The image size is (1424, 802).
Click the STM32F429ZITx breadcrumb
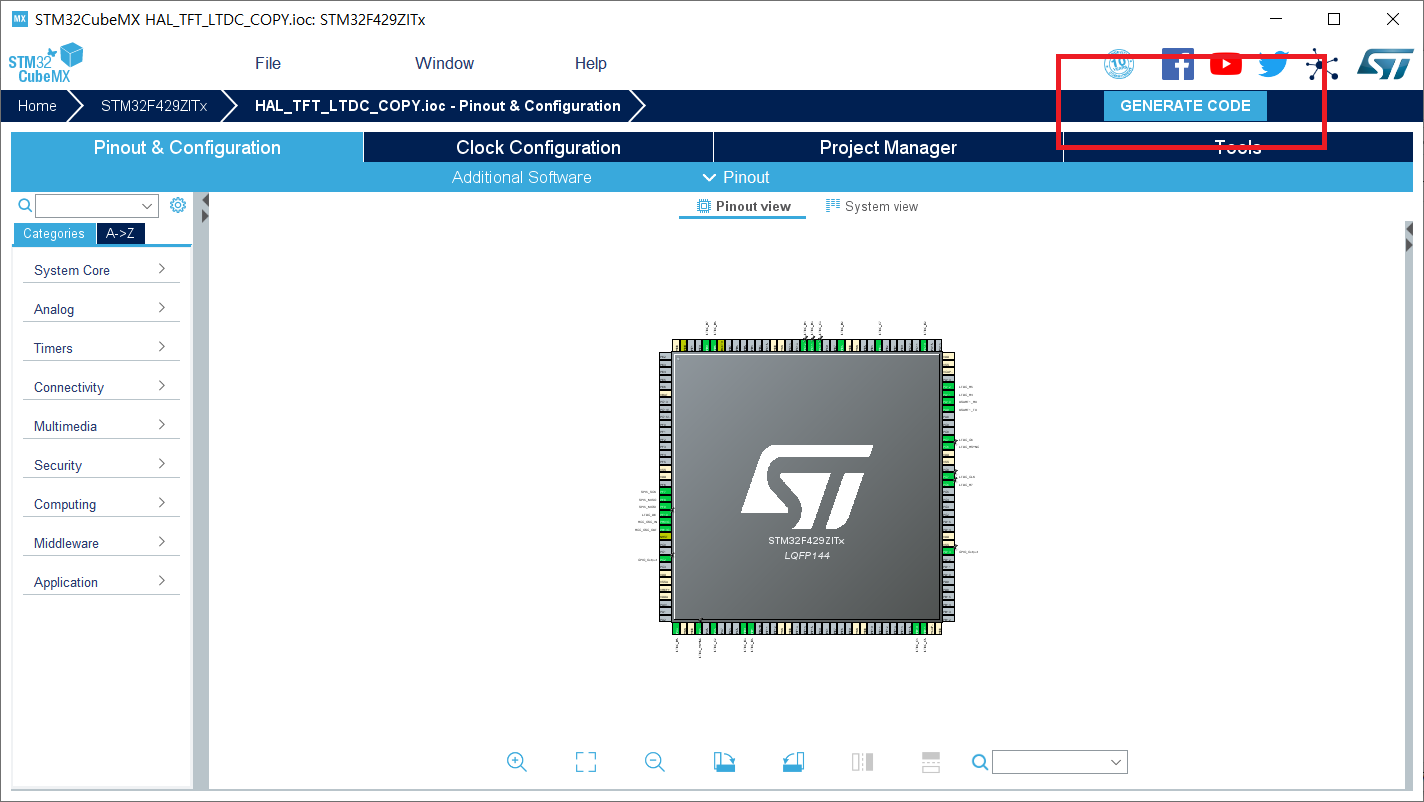pyautogui.click(x=154, y=105)
